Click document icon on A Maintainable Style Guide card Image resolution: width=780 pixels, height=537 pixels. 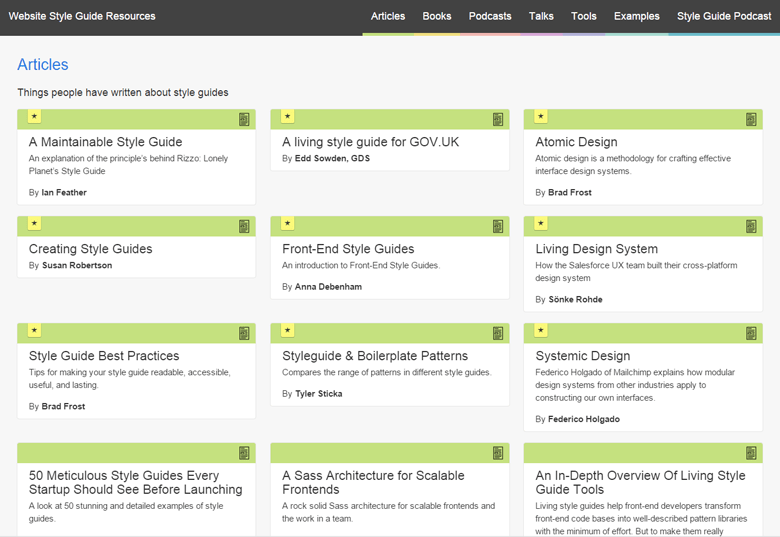coord(244,119)
